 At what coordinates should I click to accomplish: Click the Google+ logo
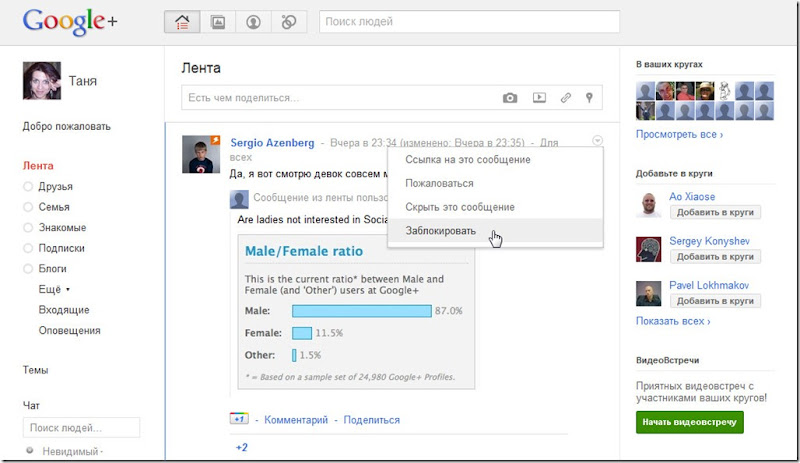[70, 22]
